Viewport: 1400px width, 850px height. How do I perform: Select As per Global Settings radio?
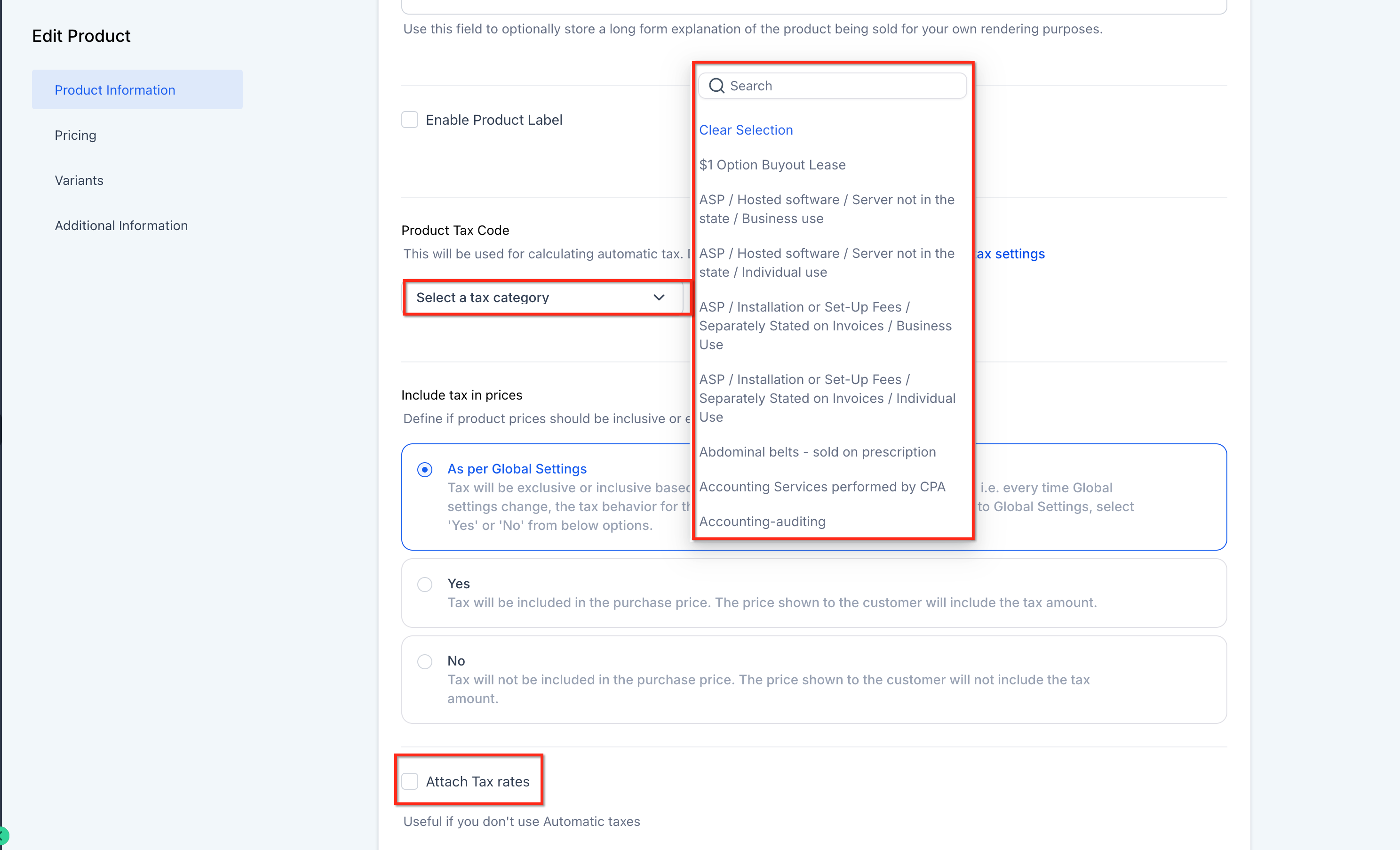pos(424,470)
